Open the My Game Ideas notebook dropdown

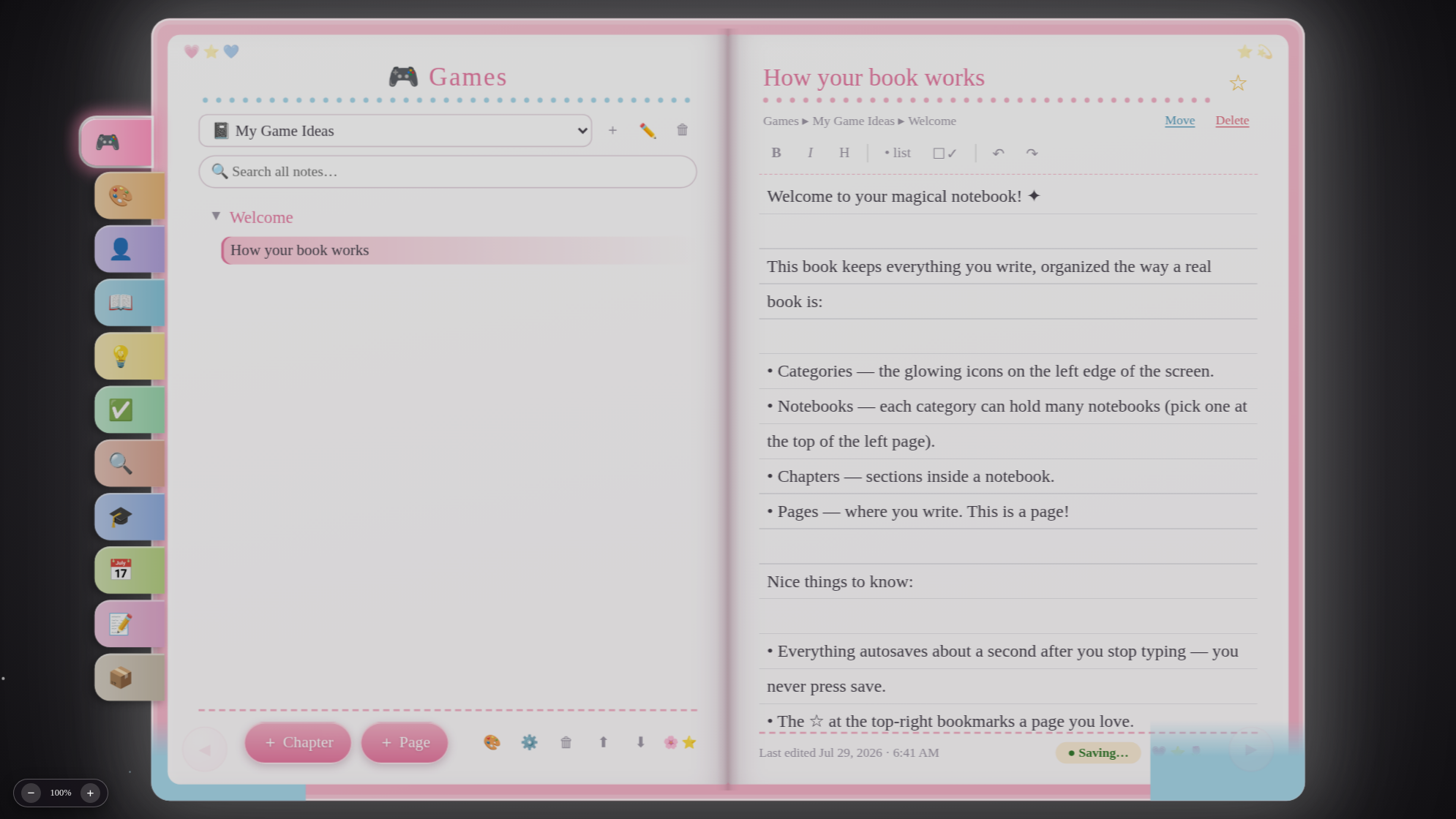point(395,131)
